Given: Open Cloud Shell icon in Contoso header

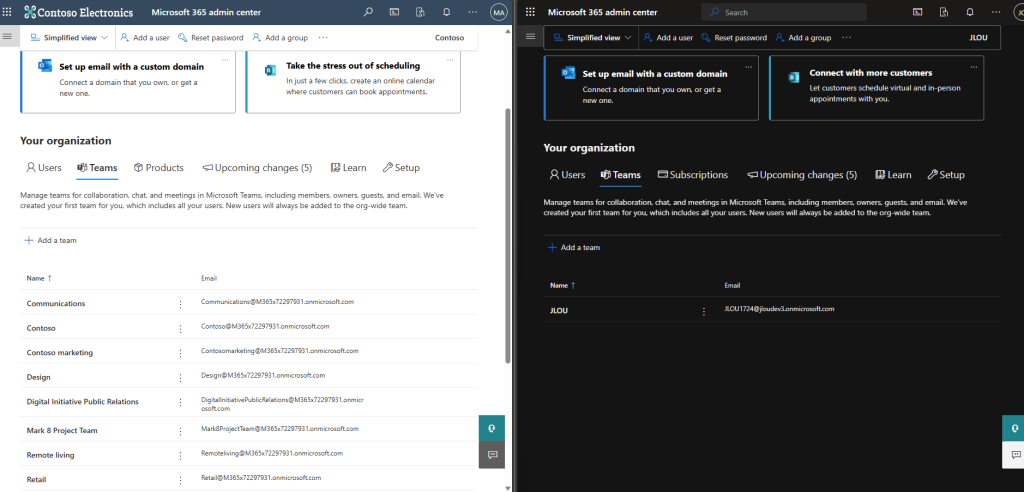Looking at the screenshot, I should (394, 12).
